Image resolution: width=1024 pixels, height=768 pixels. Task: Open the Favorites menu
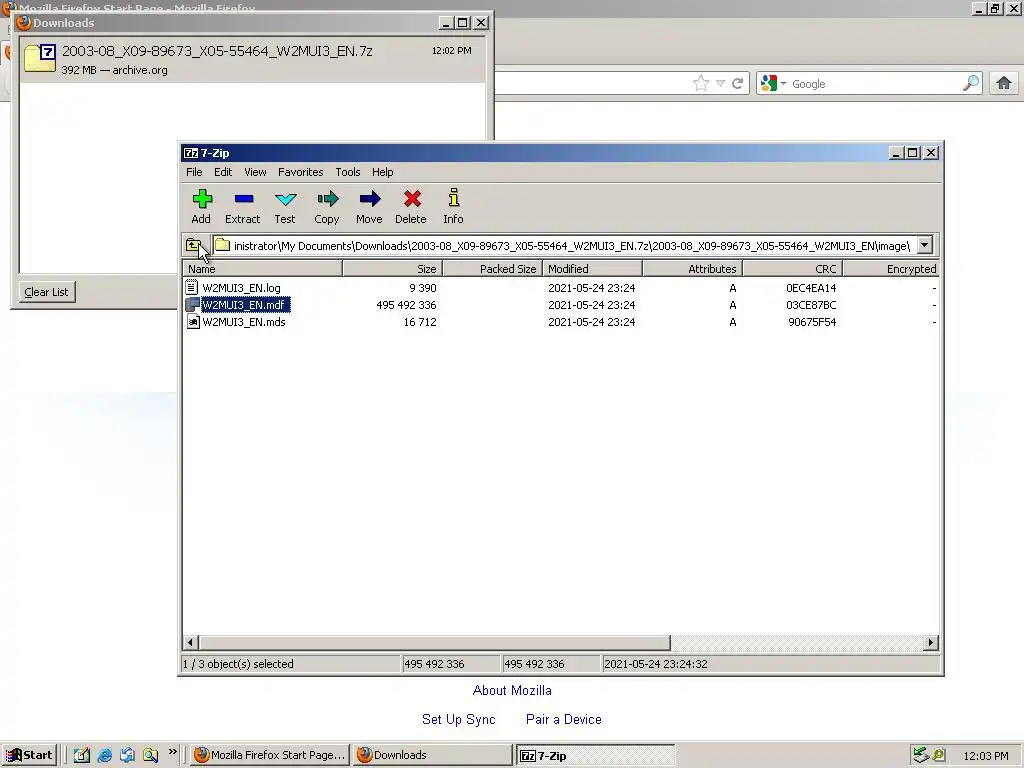tap(300, 172)
